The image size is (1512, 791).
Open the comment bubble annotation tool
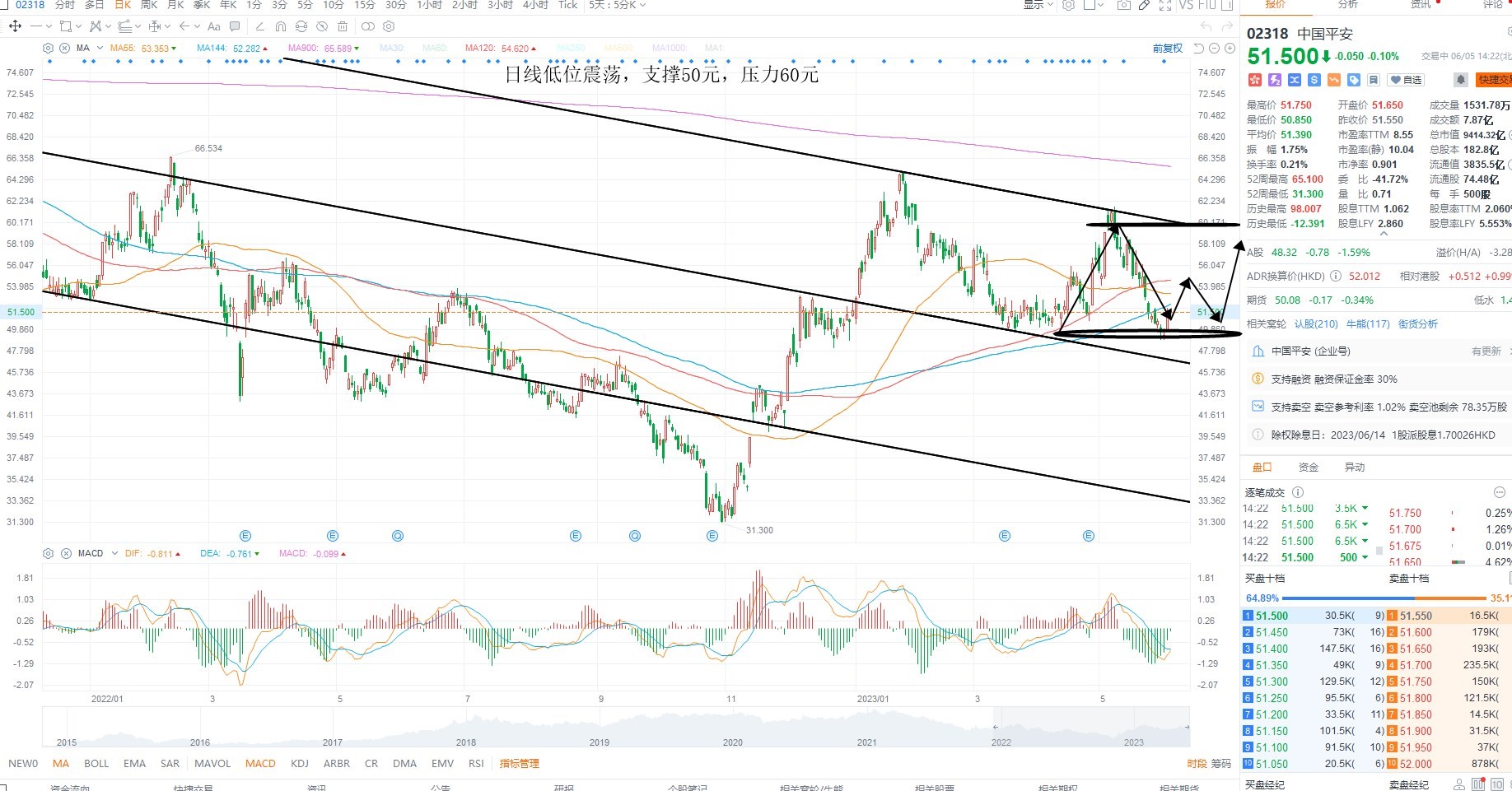(x=235, y=26)
